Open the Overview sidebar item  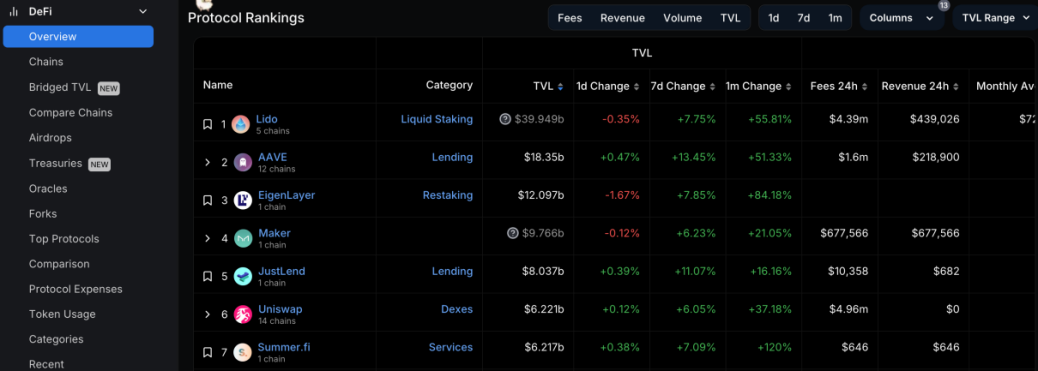pyautogui.click(x=78, y=36)
